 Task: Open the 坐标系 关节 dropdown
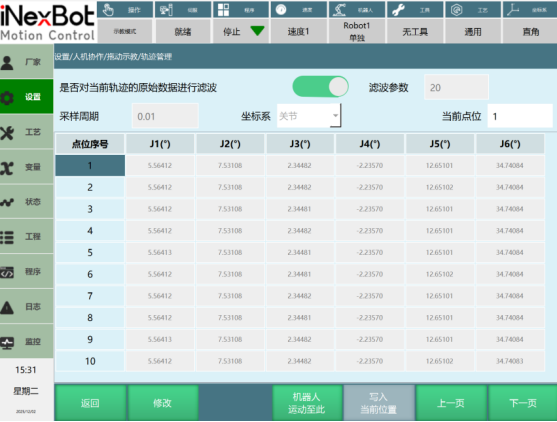(309, 116)
